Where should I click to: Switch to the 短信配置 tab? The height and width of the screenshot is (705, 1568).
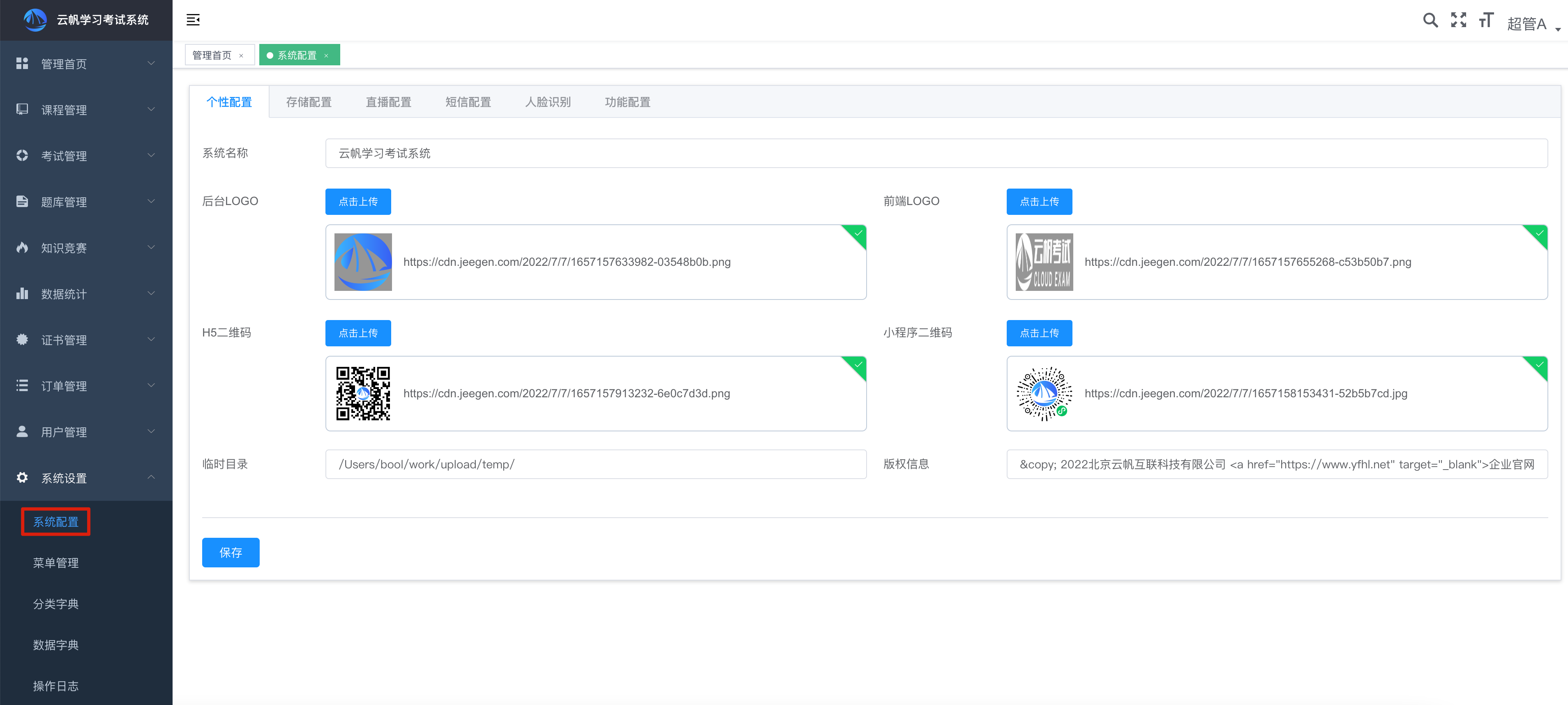tap(468, 101)
